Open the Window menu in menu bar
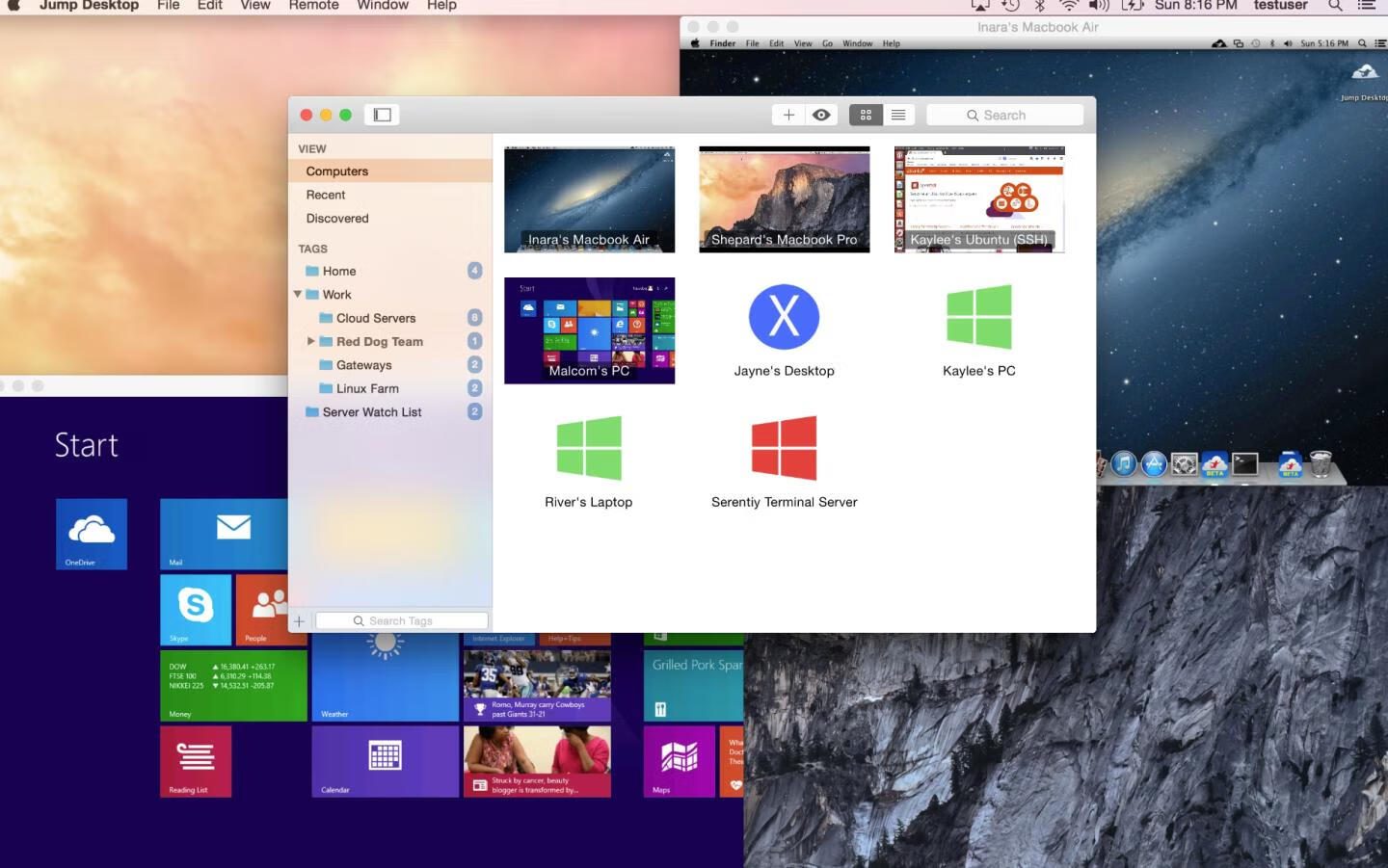Viewport: 1388px width, 868px height. [383, 6]
